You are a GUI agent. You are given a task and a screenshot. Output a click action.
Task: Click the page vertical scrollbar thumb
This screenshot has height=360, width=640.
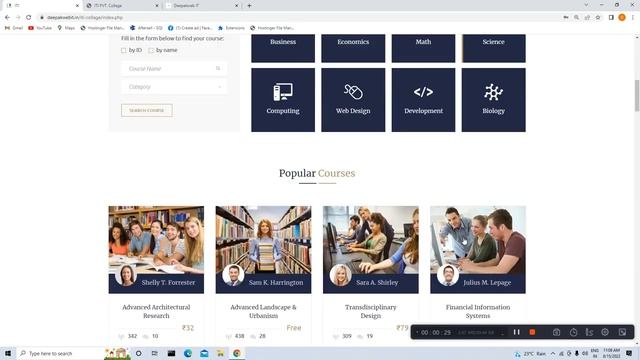coord(637,96)
